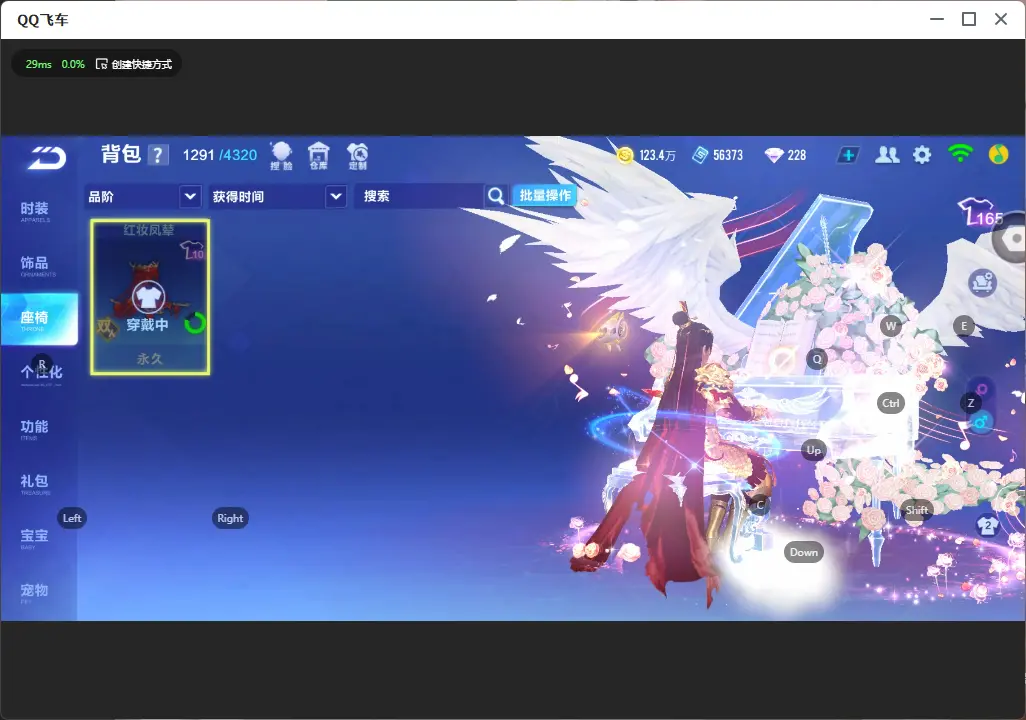Click the L10 shirt badge on item
This screenshot has height=720, width=1026.
pyautogui.click(x=192, y=250)
